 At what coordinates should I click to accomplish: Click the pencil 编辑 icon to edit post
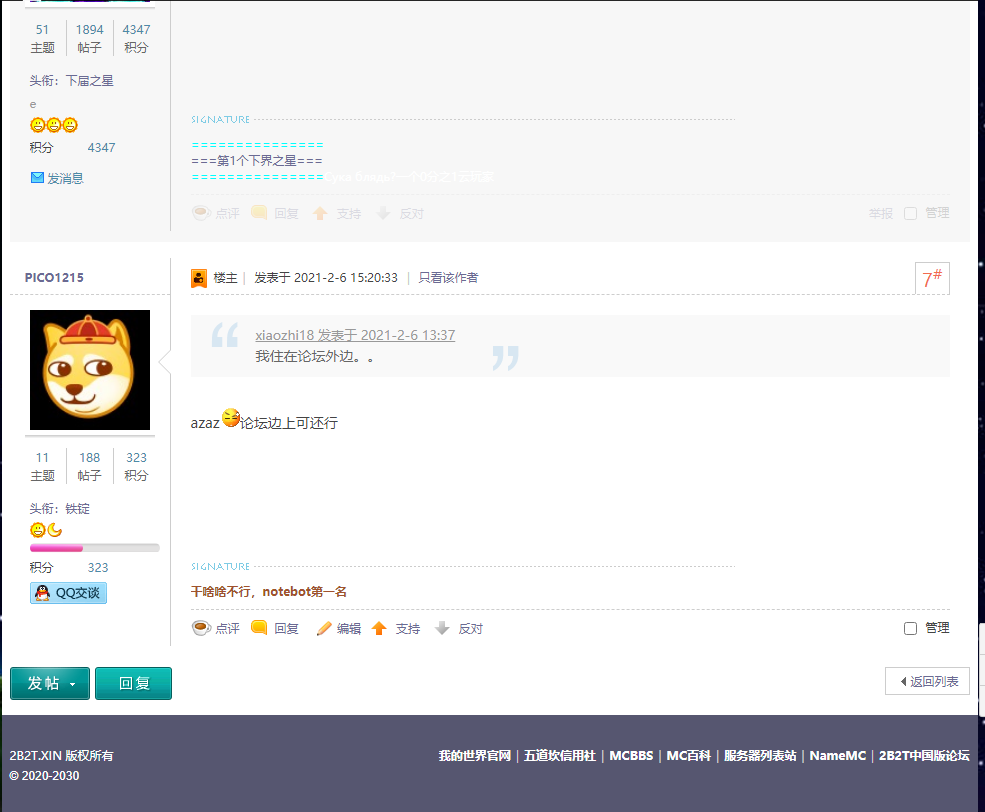coord(324,628)
